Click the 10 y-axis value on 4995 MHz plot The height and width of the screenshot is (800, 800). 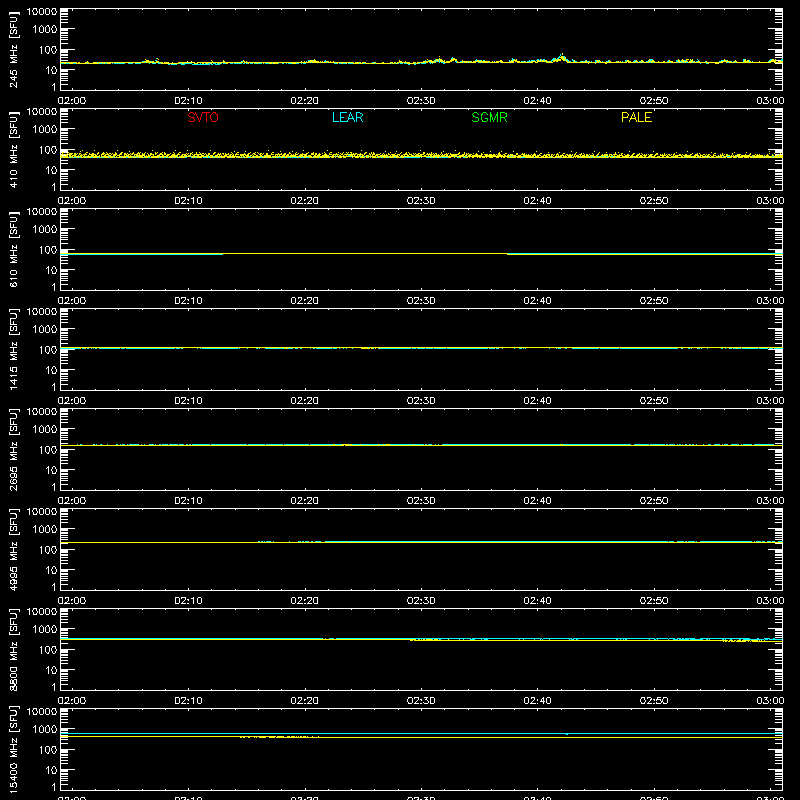52,570
